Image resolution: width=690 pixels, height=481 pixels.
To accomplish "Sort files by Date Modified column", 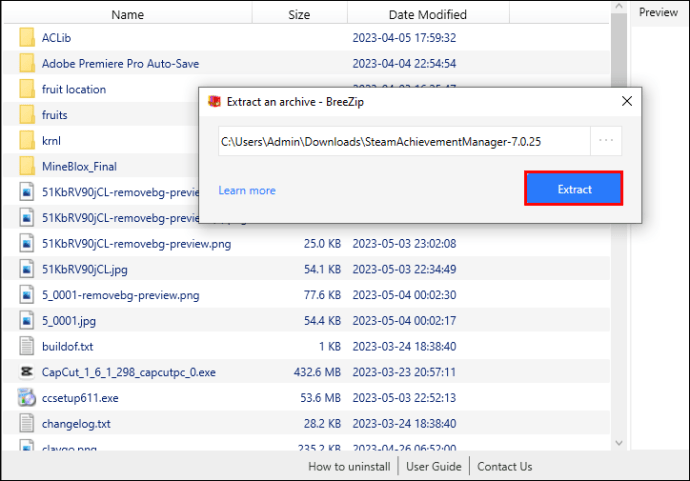I will click(428, 15).
